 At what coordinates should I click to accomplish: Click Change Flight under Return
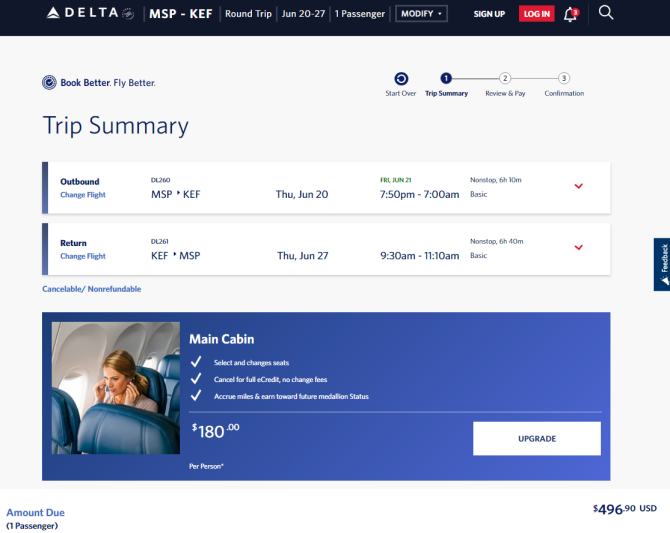click(83, 256)
